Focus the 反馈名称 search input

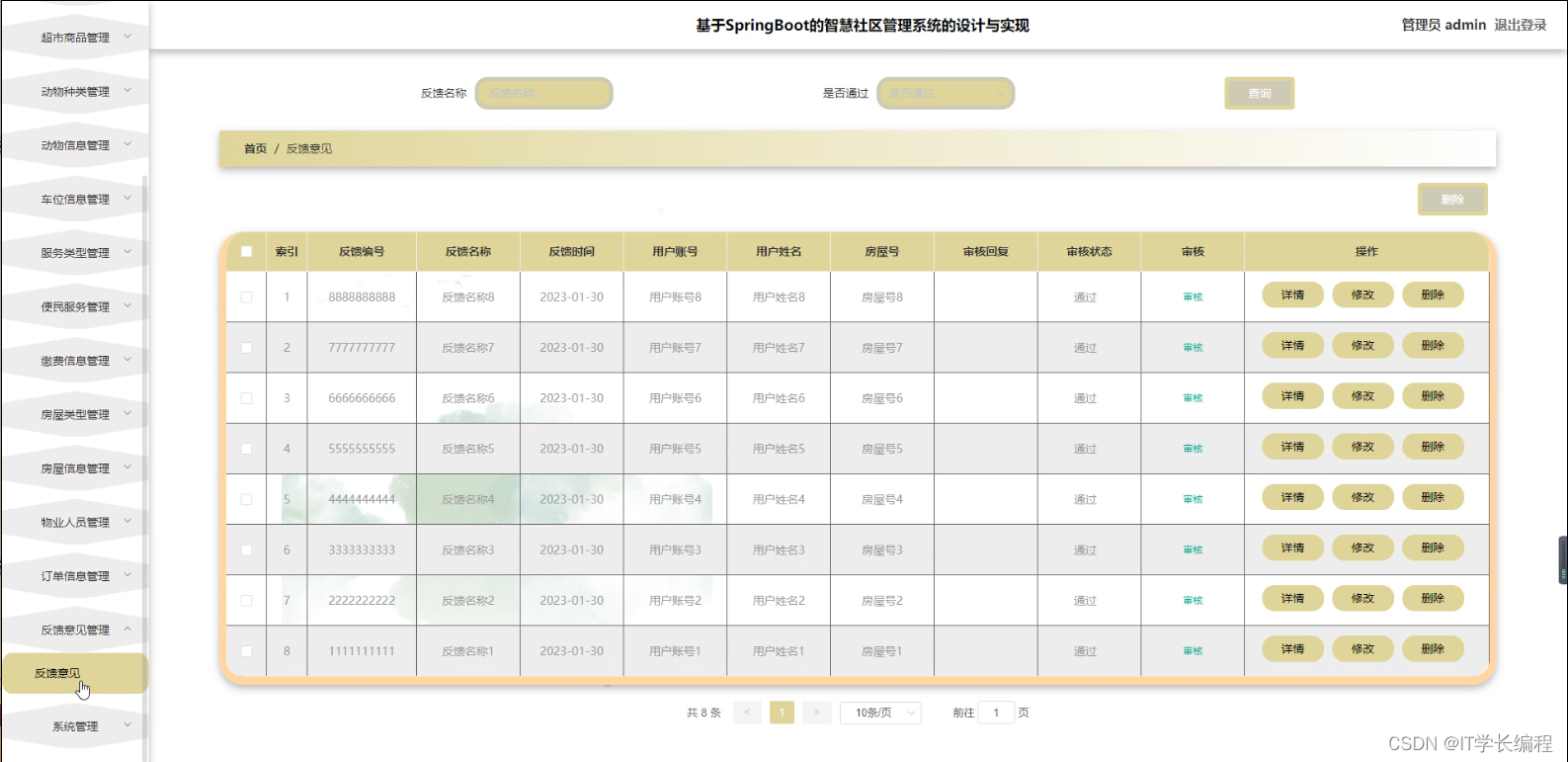tap(544, 93)
